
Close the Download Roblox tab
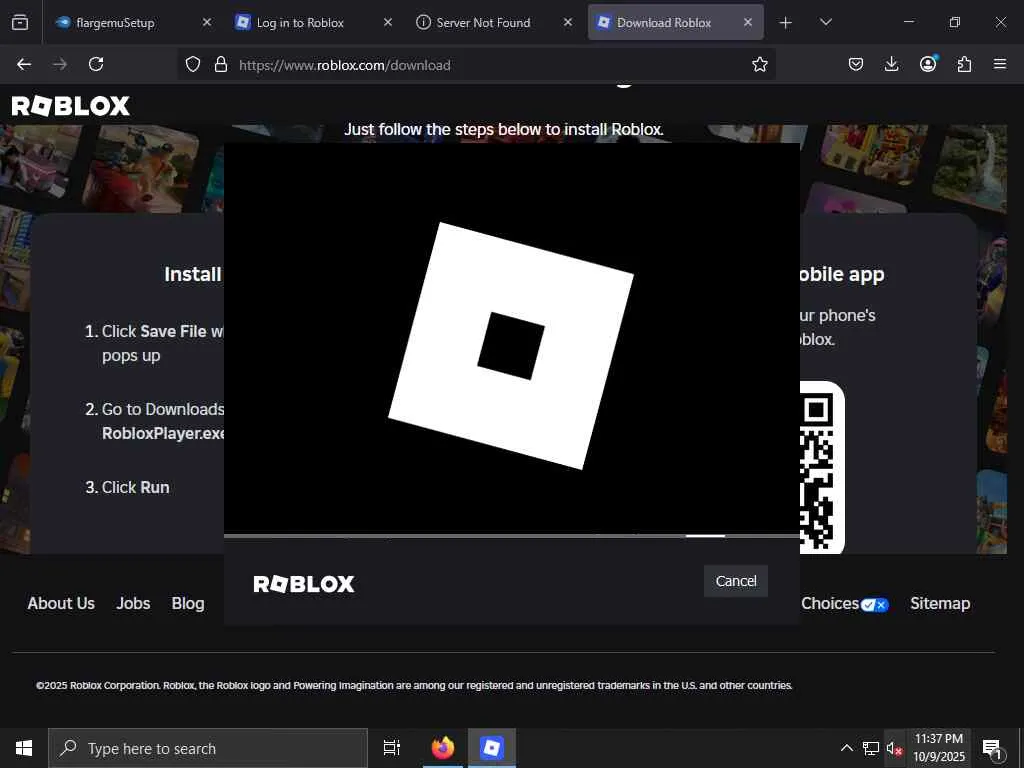[748, 22]
